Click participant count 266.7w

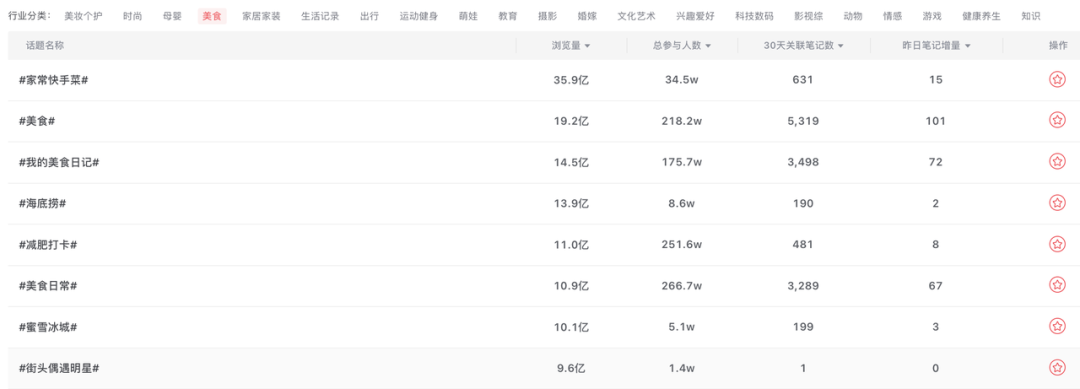coord(682,286)
